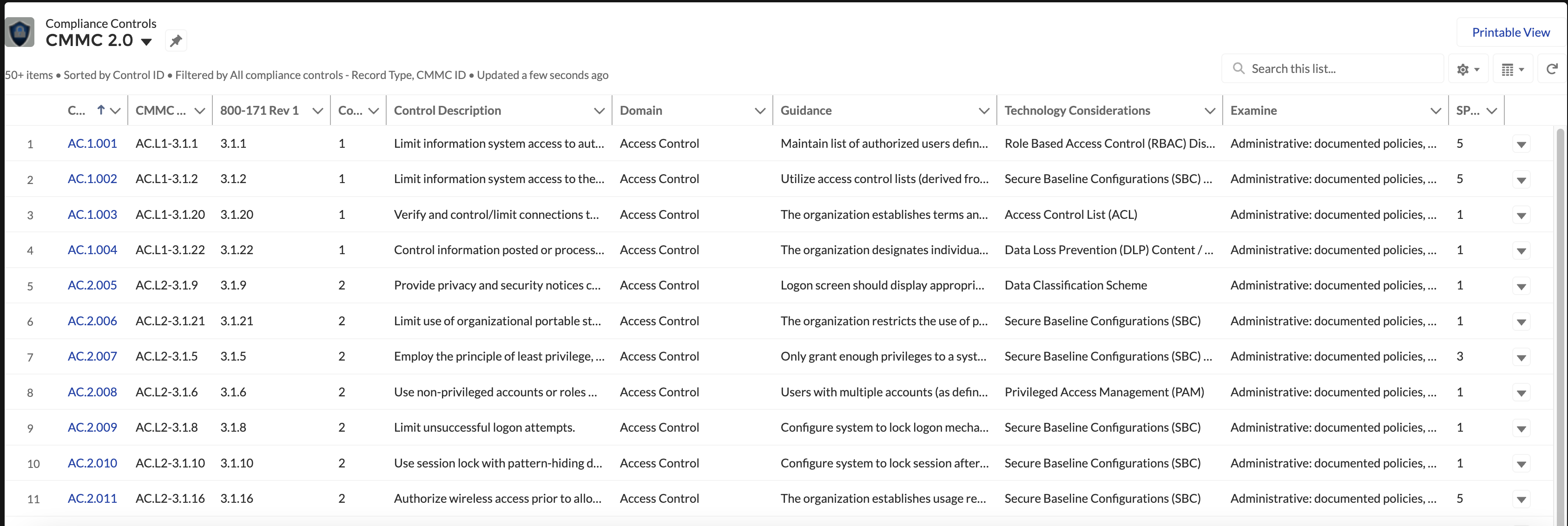
Task: Open row actions for AC.2.011
Action: pyautogui.click(x=1521, y=499)
